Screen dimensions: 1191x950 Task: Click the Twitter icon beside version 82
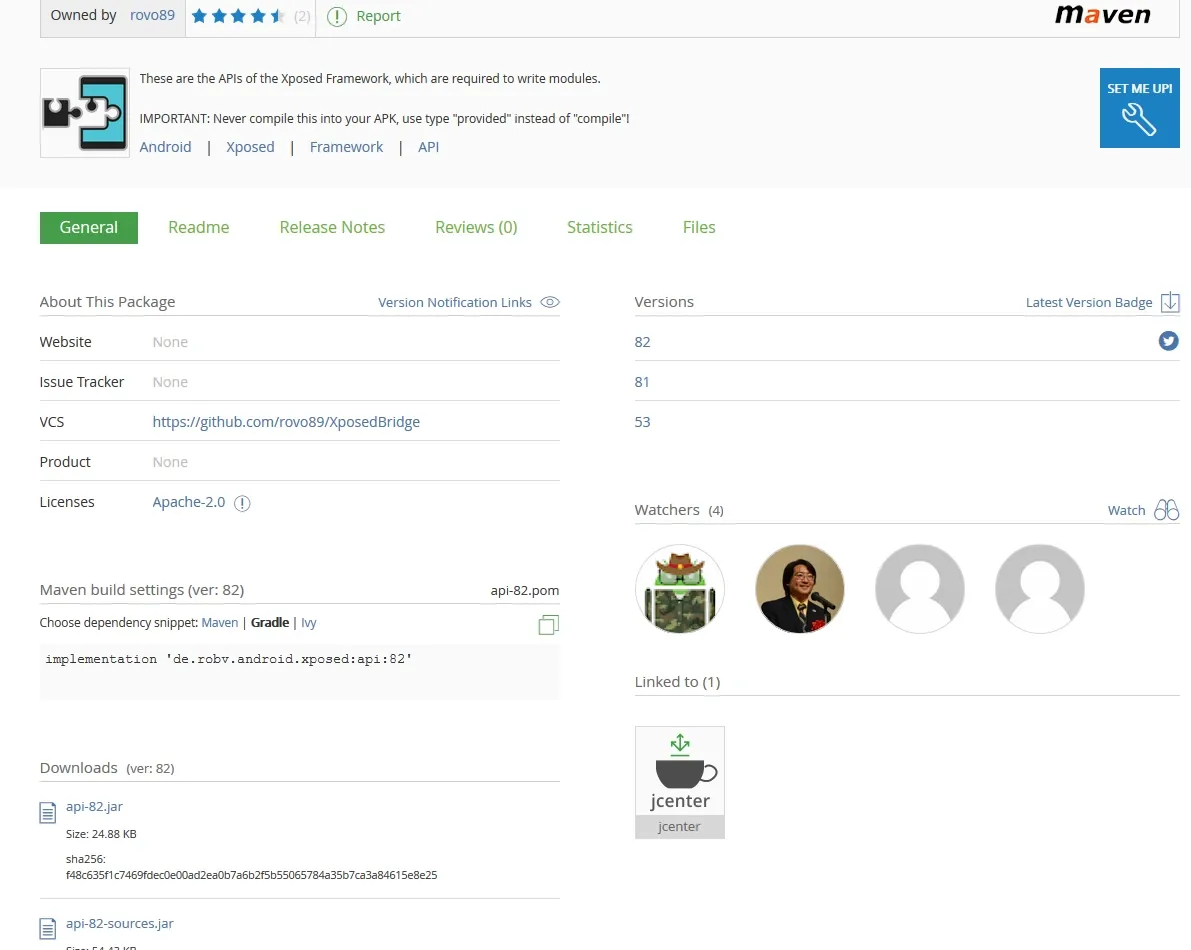[1168, 341]
